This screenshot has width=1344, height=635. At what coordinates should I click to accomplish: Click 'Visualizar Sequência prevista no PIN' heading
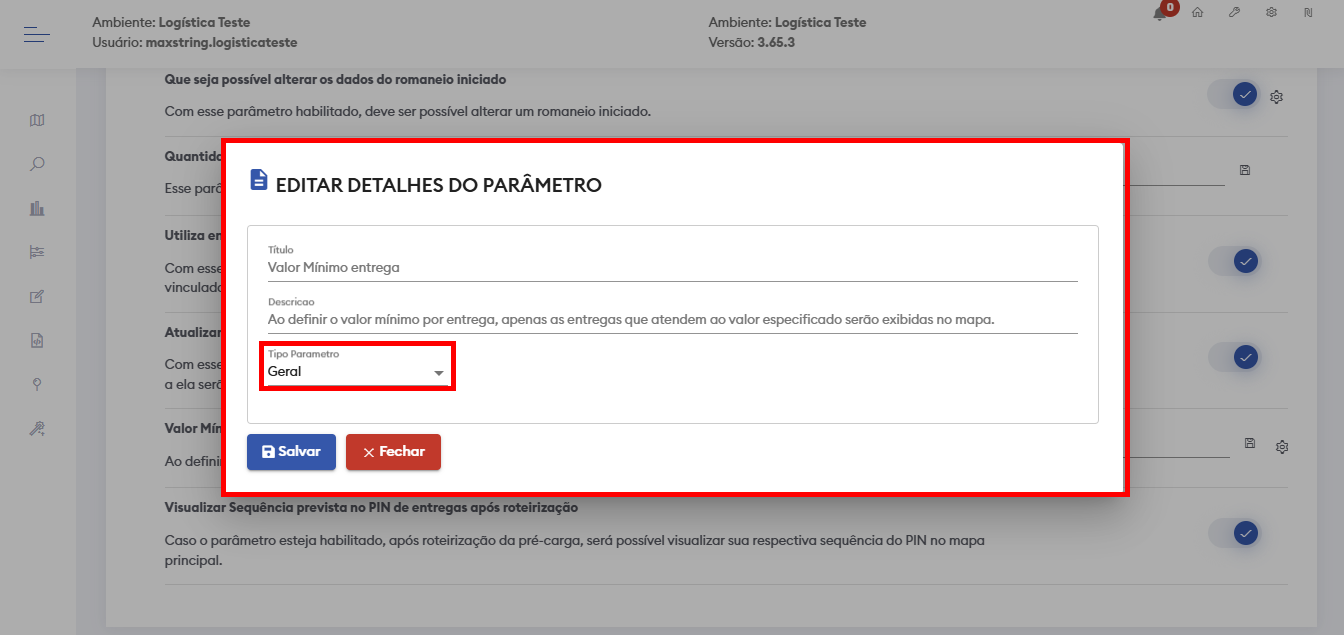372,507
